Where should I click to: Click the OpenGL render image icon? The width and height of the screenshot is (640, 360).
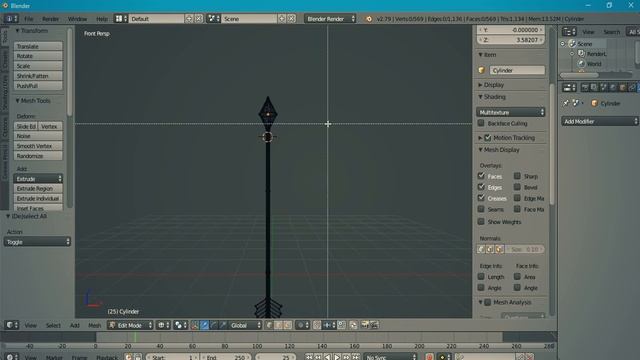(364, 325)
